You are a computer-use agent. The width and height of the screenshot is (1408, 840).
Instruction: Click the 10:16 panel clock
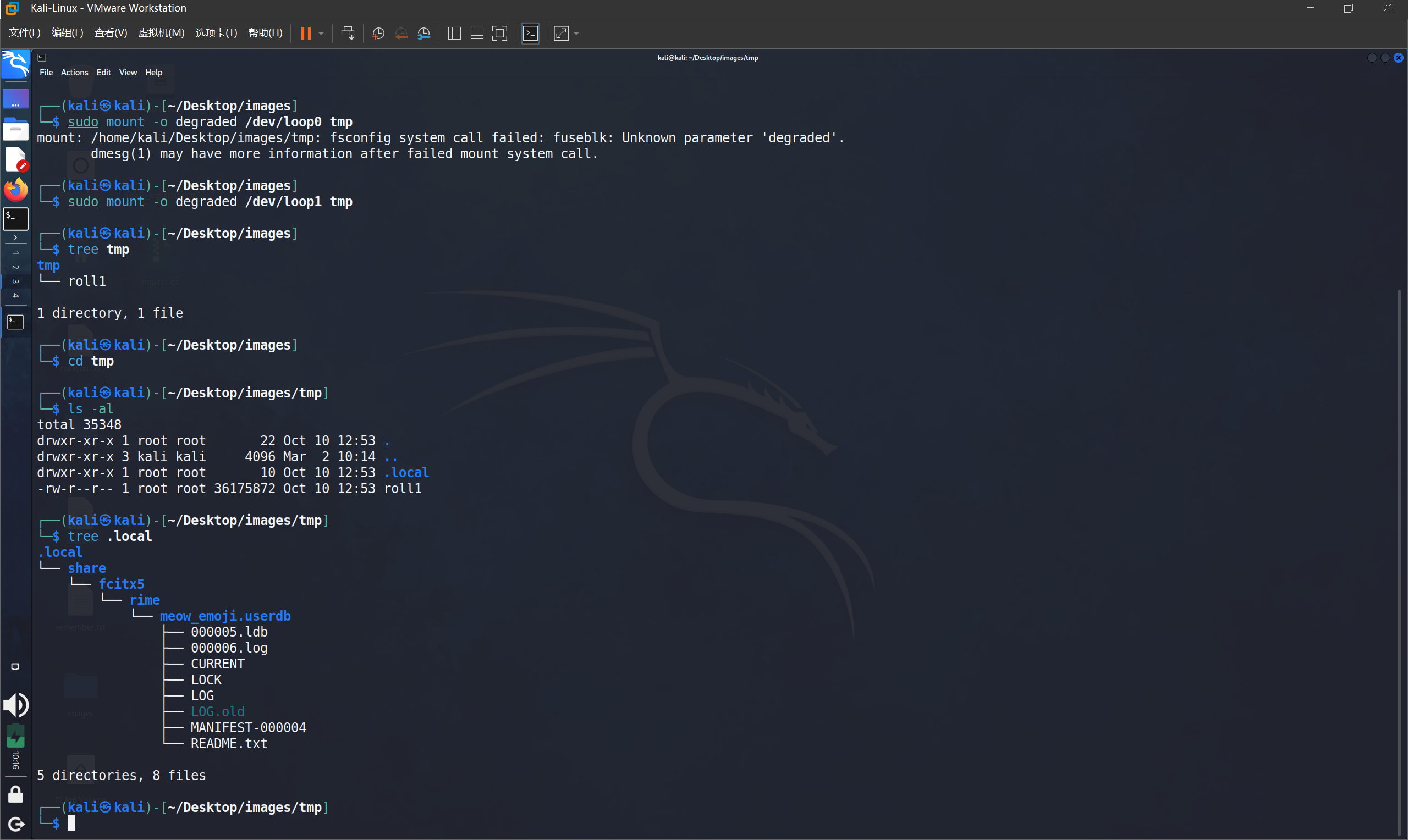pos(15,761)
